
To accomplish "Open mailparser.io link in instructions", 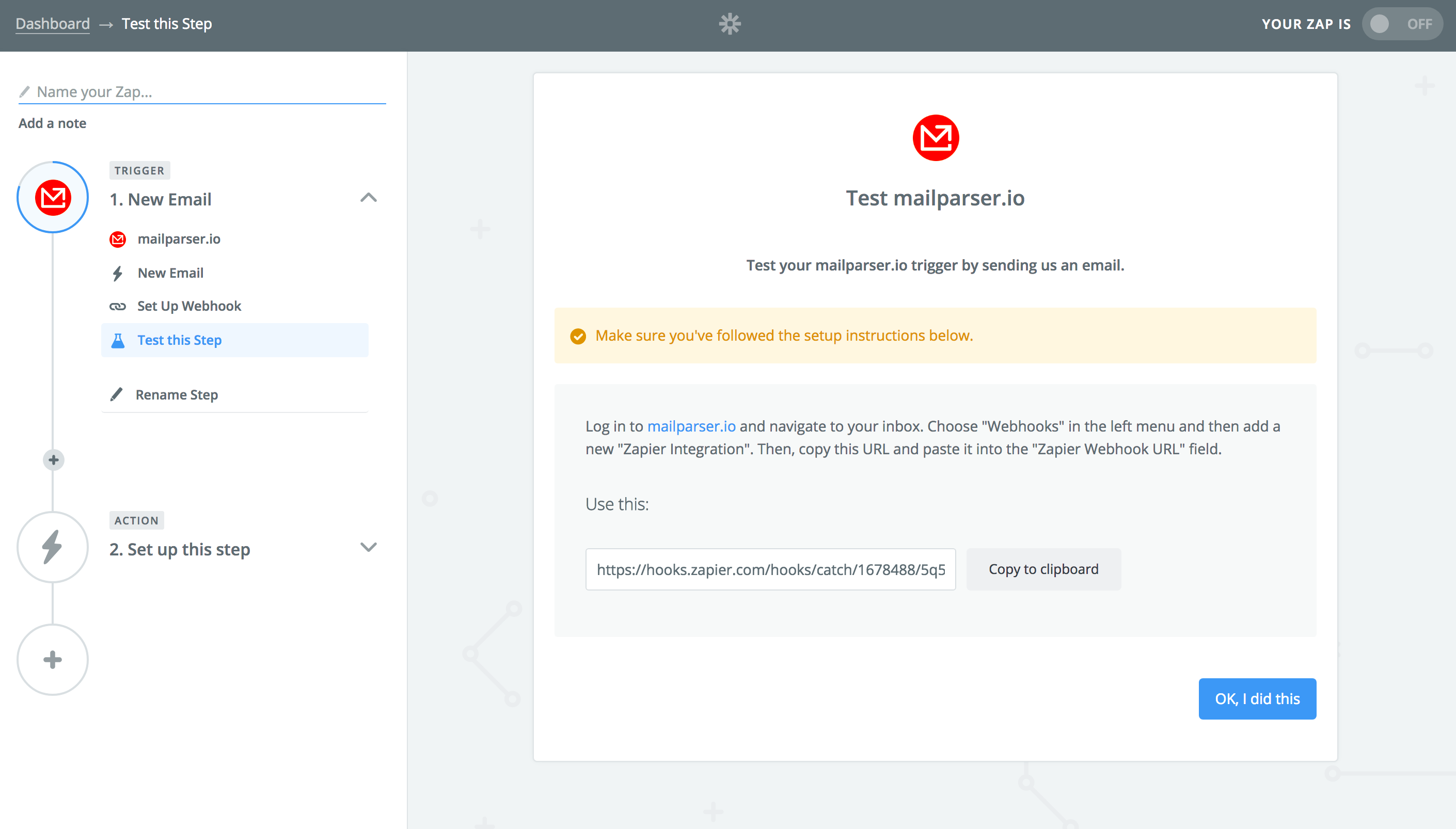I will (x=691, y=426).
